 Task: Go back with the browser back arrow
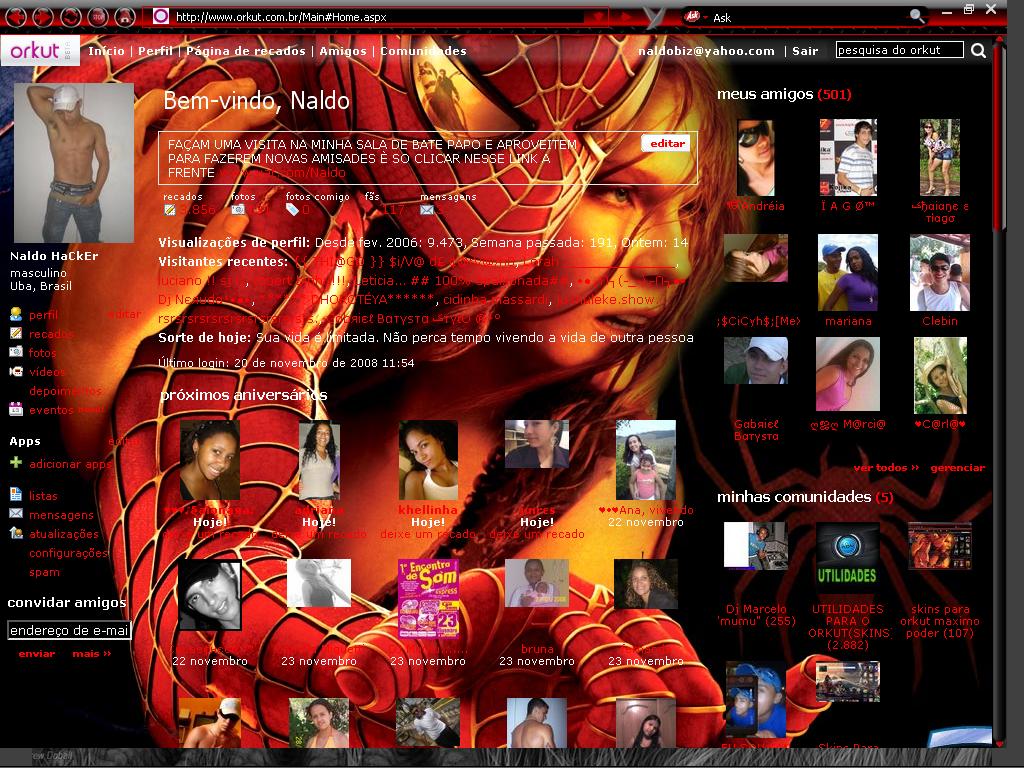16,16
